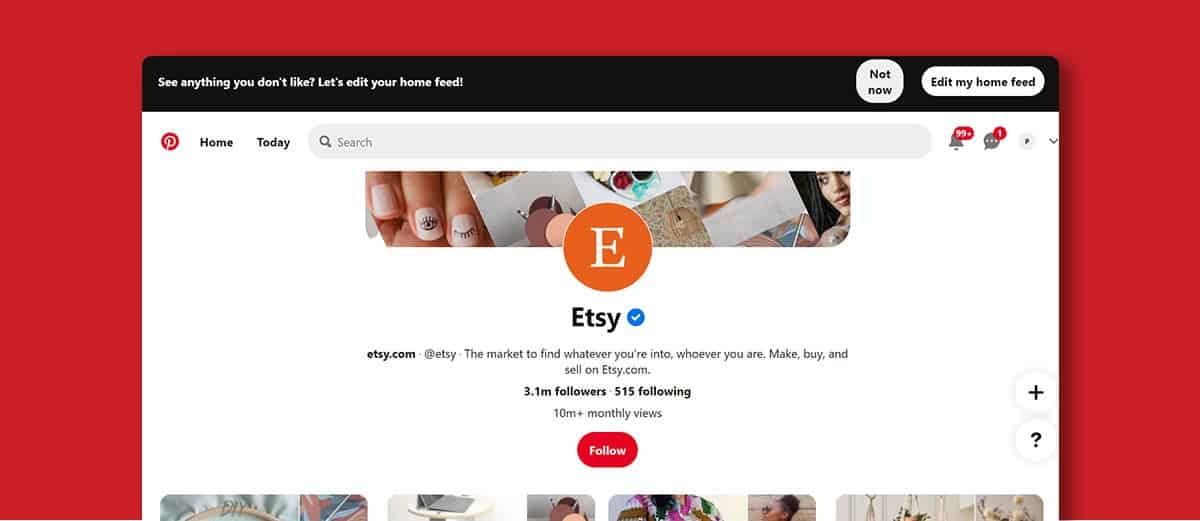View the 3.1m followers list
1200x521 pixels.
click(x=565, y=391)
